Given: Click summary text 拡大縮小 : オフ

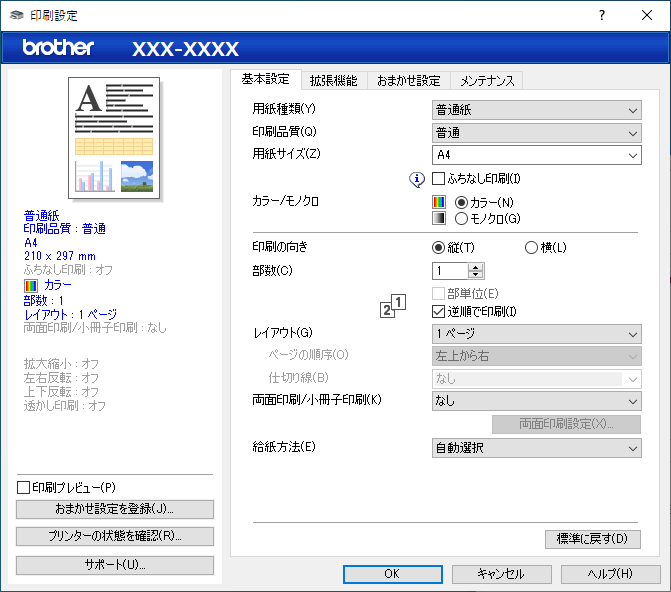Looking at the screenshot, I should pyautogui.click(x=61, y=364).
